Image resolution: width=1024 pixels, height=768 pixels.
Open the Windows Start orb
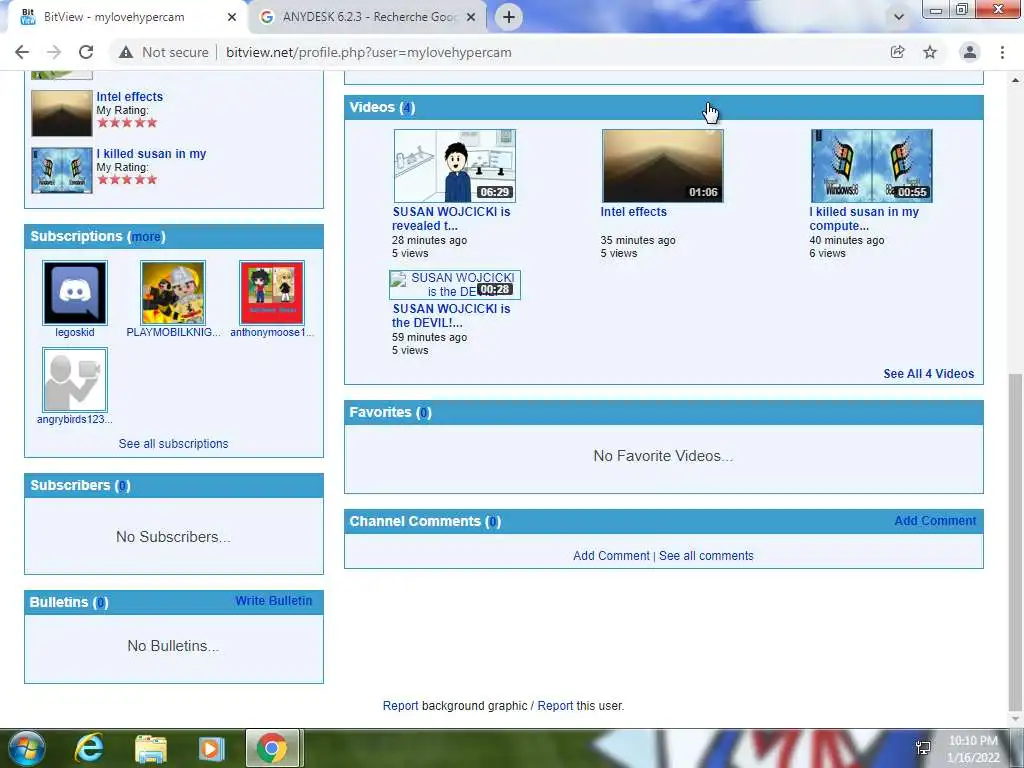[x=26, y=748]
